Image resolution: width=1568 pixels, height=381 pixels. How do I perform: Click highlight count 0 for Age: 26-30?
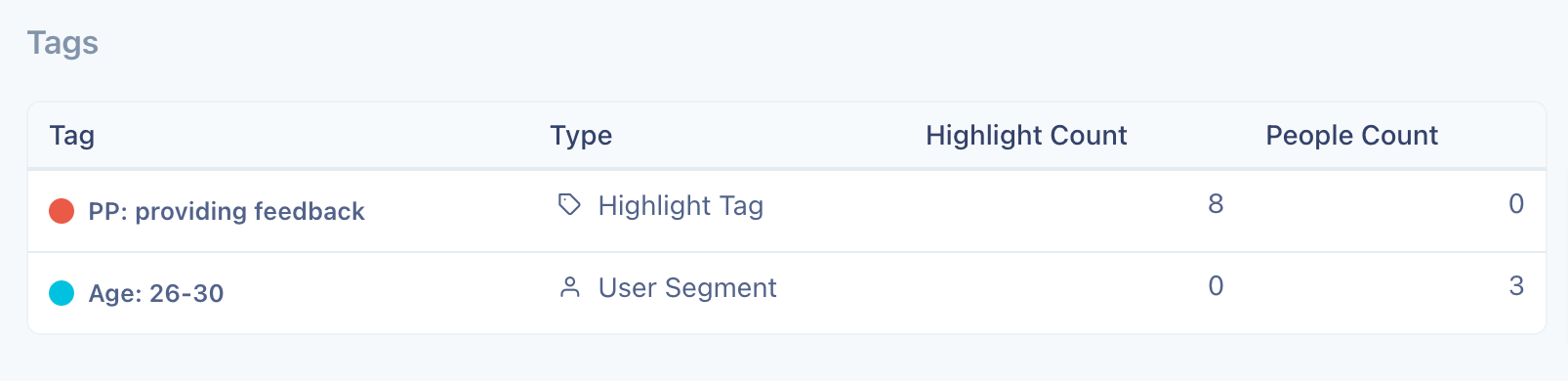point(1216,285)
